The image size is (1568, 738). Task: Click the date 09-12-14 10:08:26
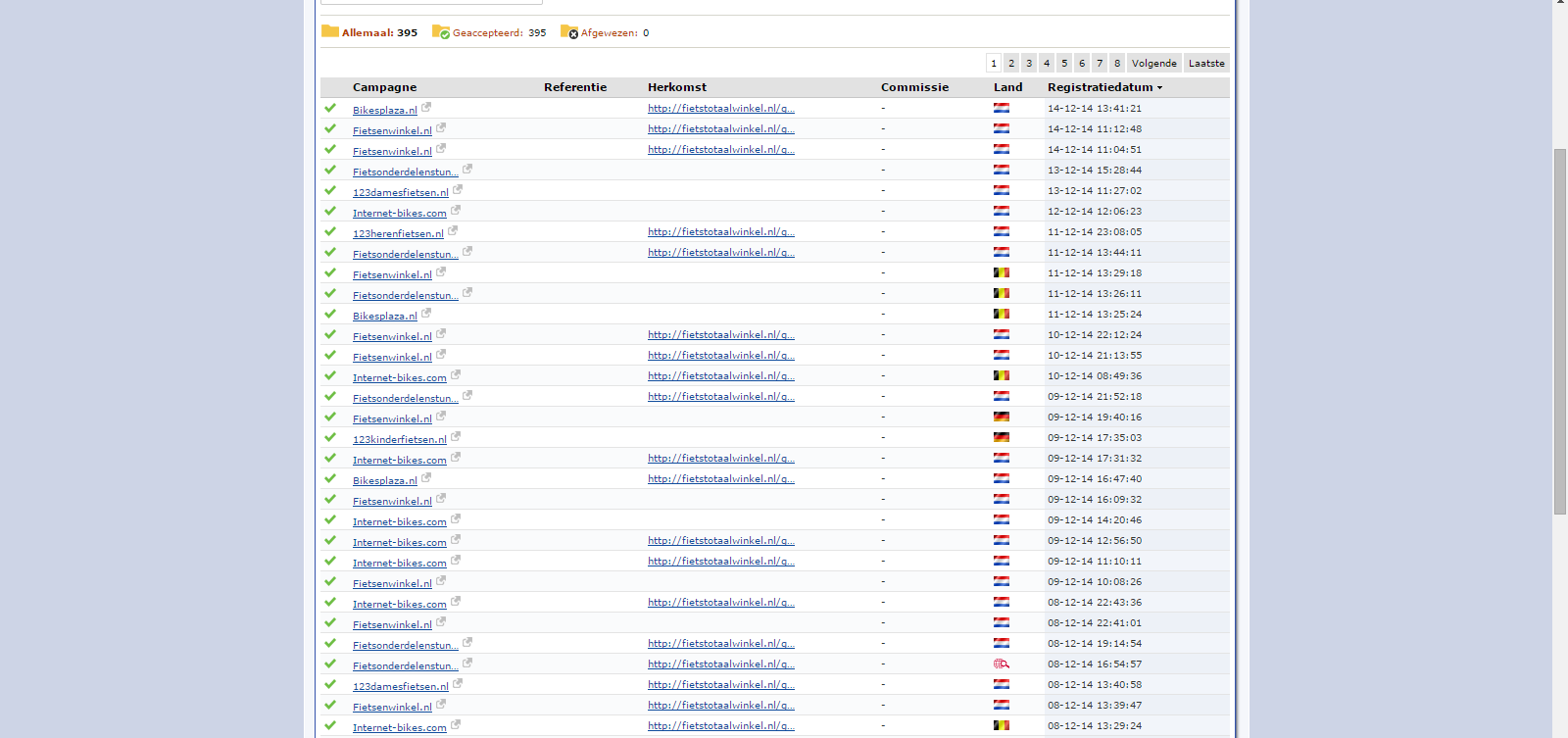coord(1095,582)
